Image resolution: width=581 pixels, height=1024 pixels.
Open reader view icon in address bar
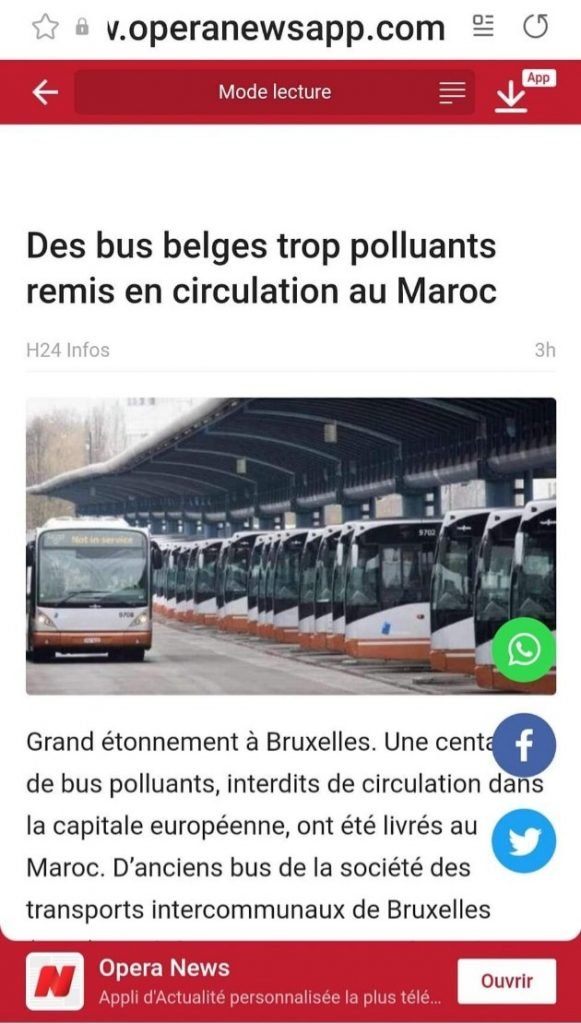(x=483, y=27)
